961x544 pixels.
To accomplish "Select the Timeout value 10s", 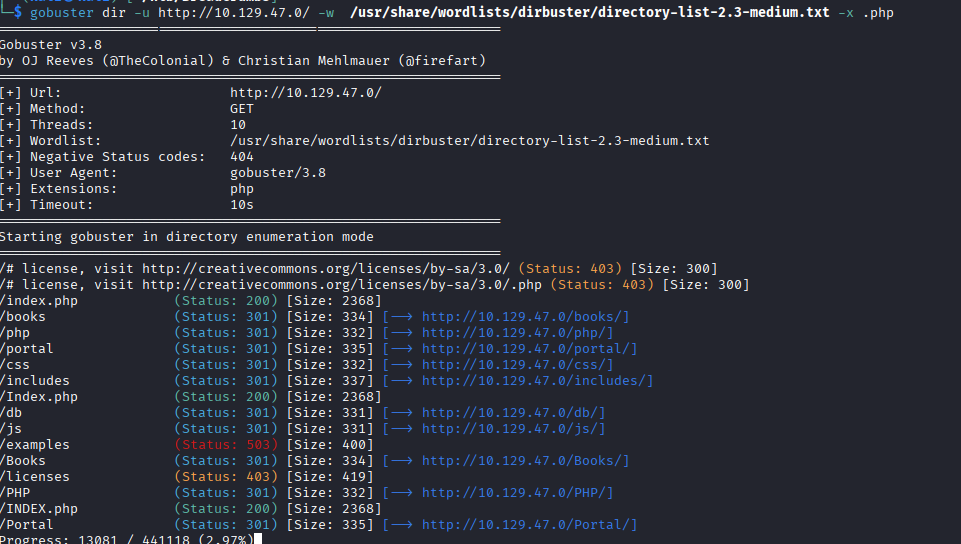I will tap(241, 205).
